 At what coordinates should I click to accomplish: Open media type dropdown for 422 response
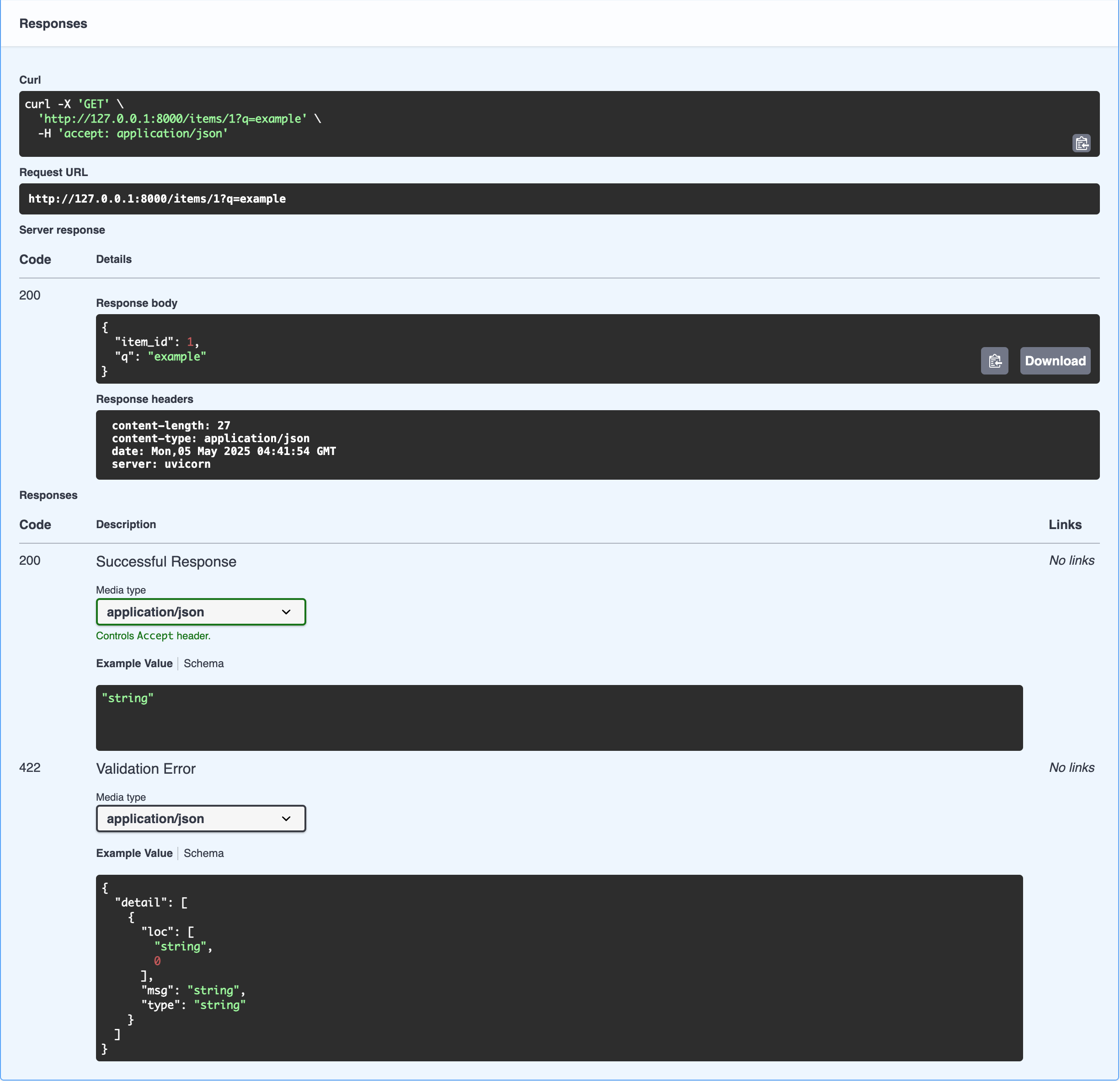point(201,819)
